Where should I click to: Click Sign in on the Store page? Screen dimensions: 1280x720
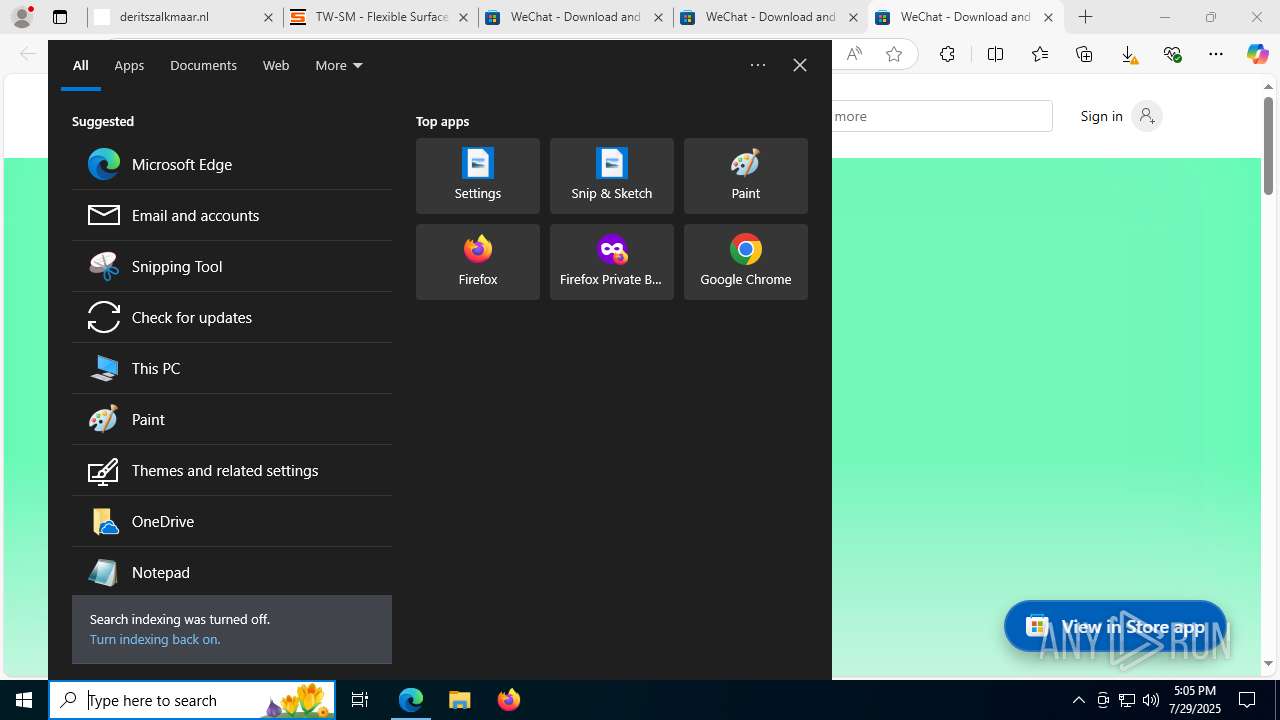point(1120,116)
